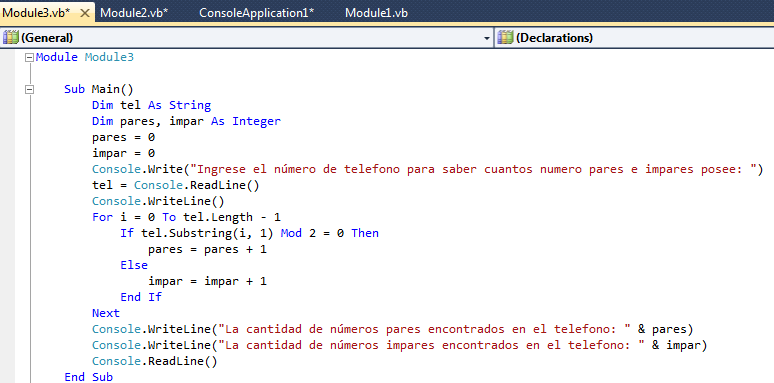This screenshot has height=383, width=774.
Task: Click the 'End If' line
Action: point(141,297)
